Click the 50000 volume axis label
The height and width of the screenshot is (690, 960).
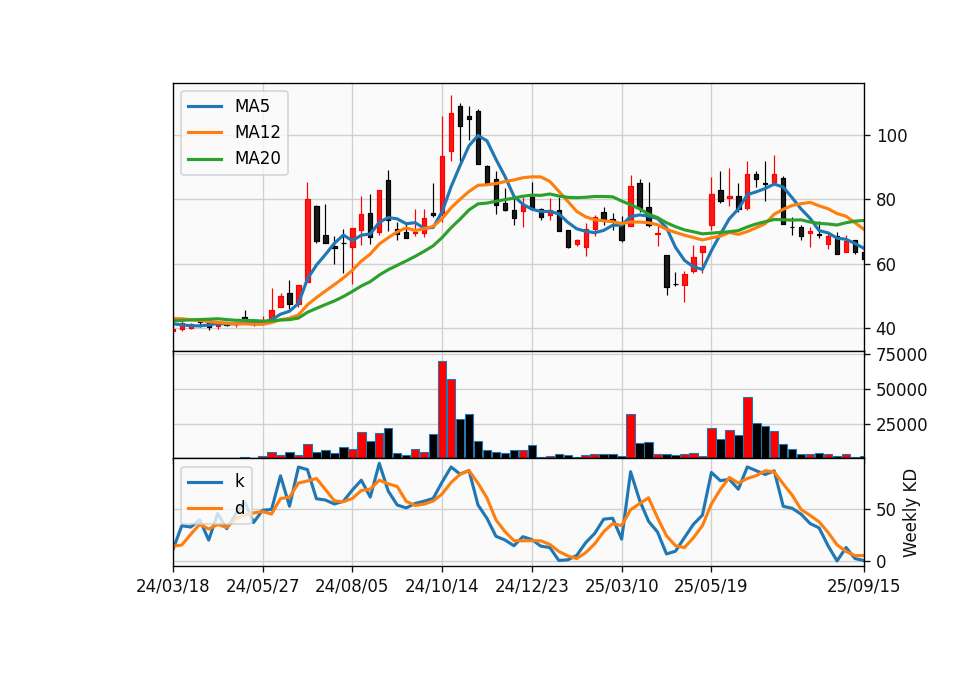click(x=902, y=389)
